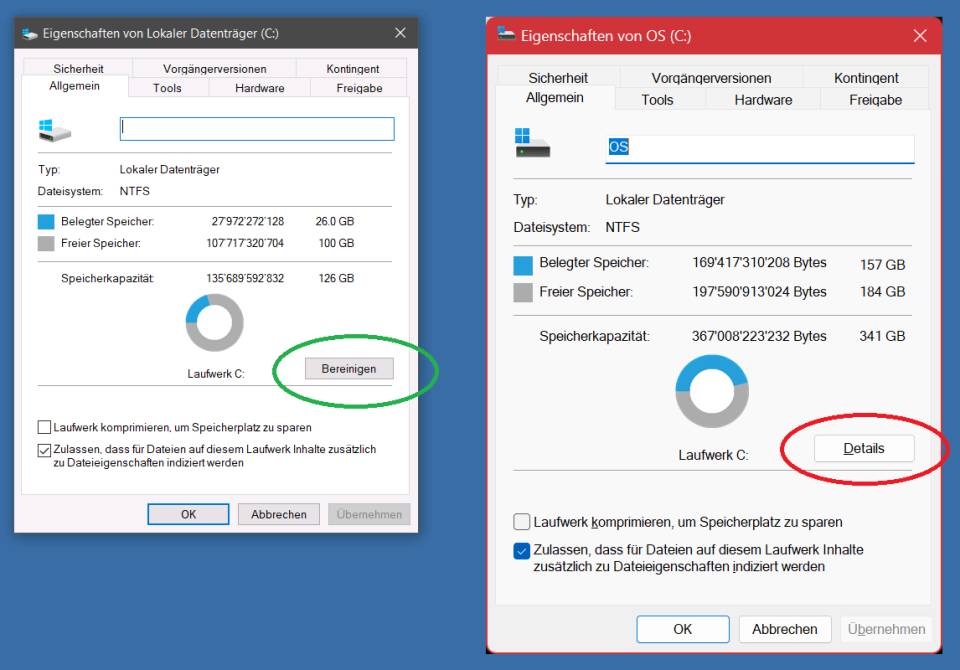Click the empty drive name field in left window
960x670 pixels.
pyautogui.click(x=257, y=129)
